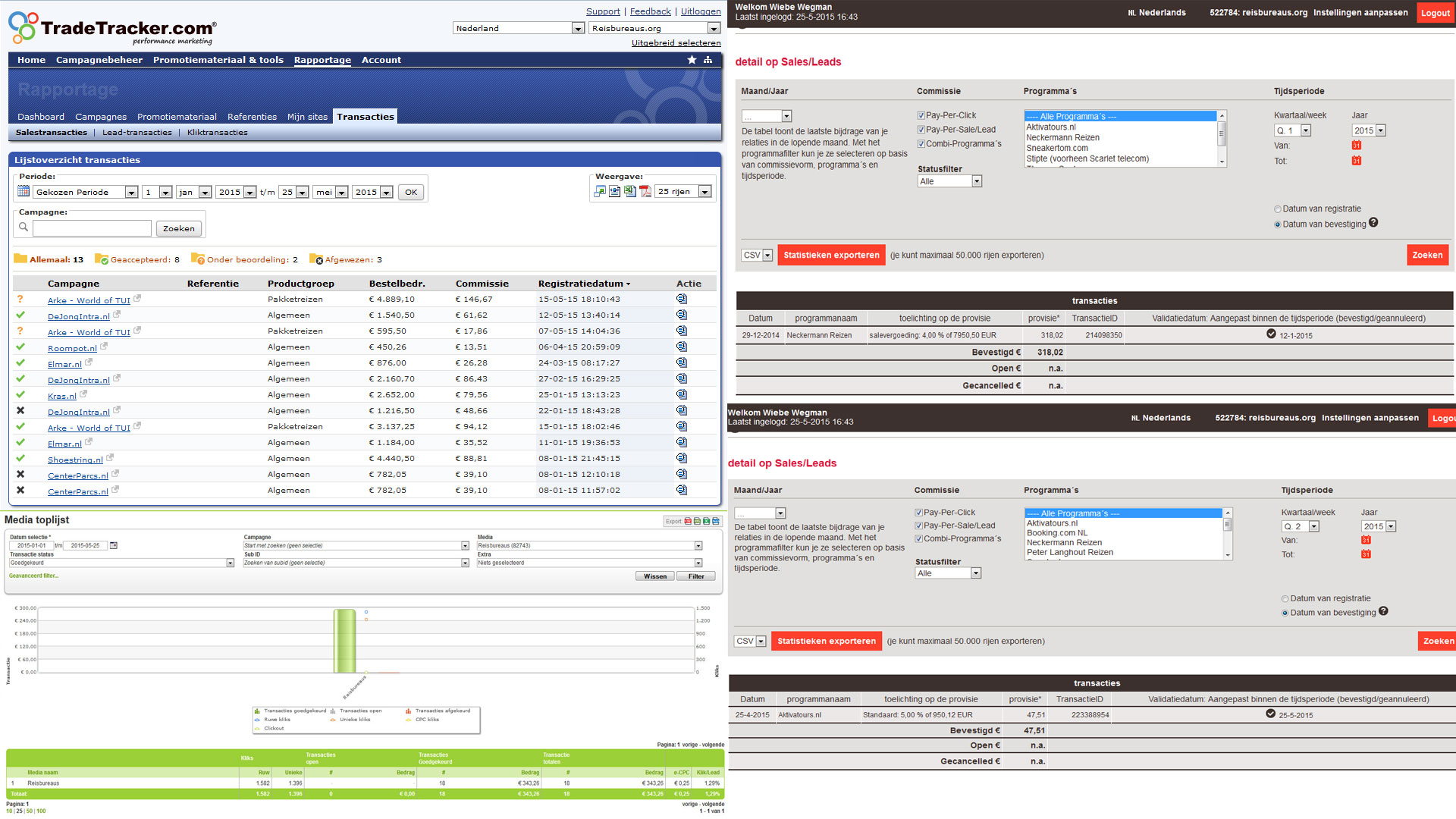Toggle Pay-Per-Sale/Lead checkbox in upper detail panel
The width and height of the screenshot is (1456, 819).
point(921,130)
